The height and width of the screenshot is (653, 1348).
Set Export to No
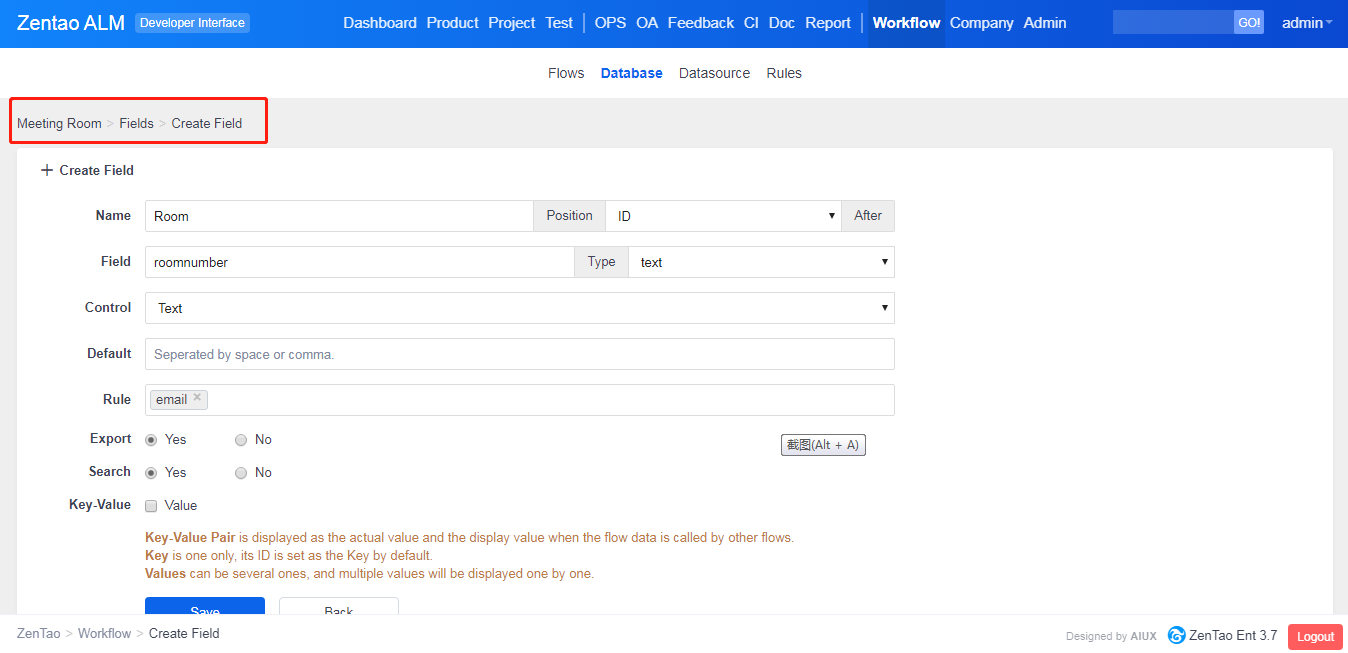[x=241, y=440]
